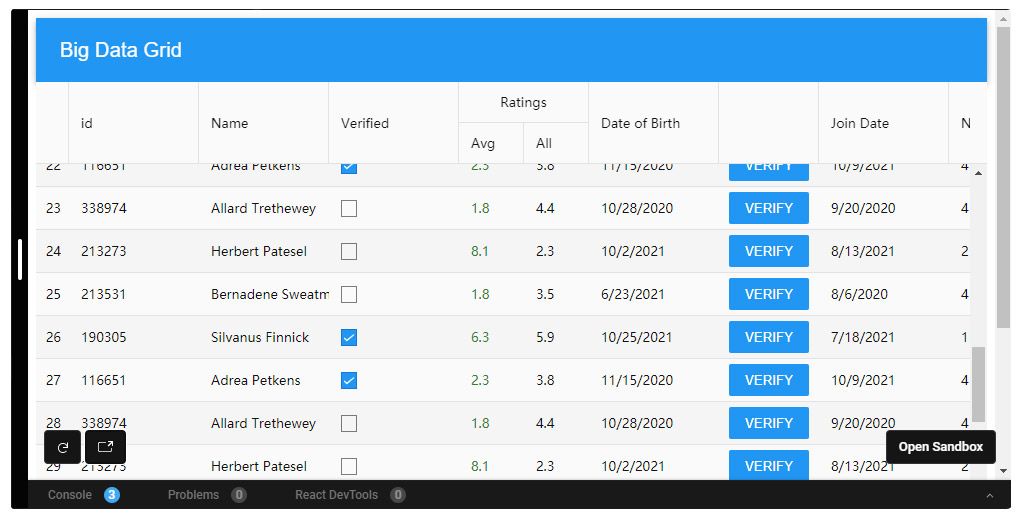The height and width of the screenshot is (520, 1026).
Task: Expand the console panel using the bottom-right chevron
Action: [x=990, y=495]
